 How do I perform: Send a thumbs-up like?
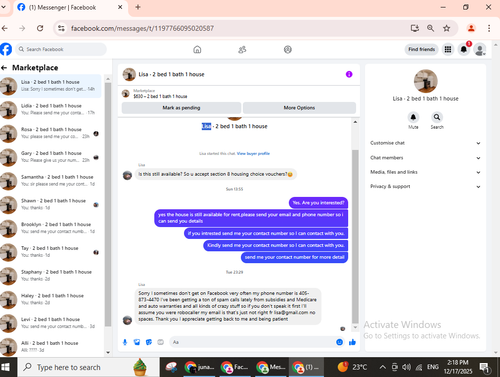(352, 342)
